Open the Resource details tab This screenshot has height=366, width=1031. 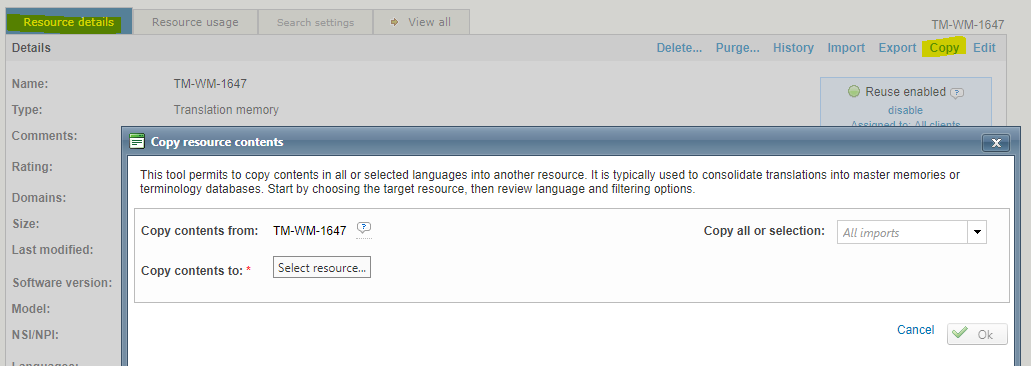click(x=68, y=22)
